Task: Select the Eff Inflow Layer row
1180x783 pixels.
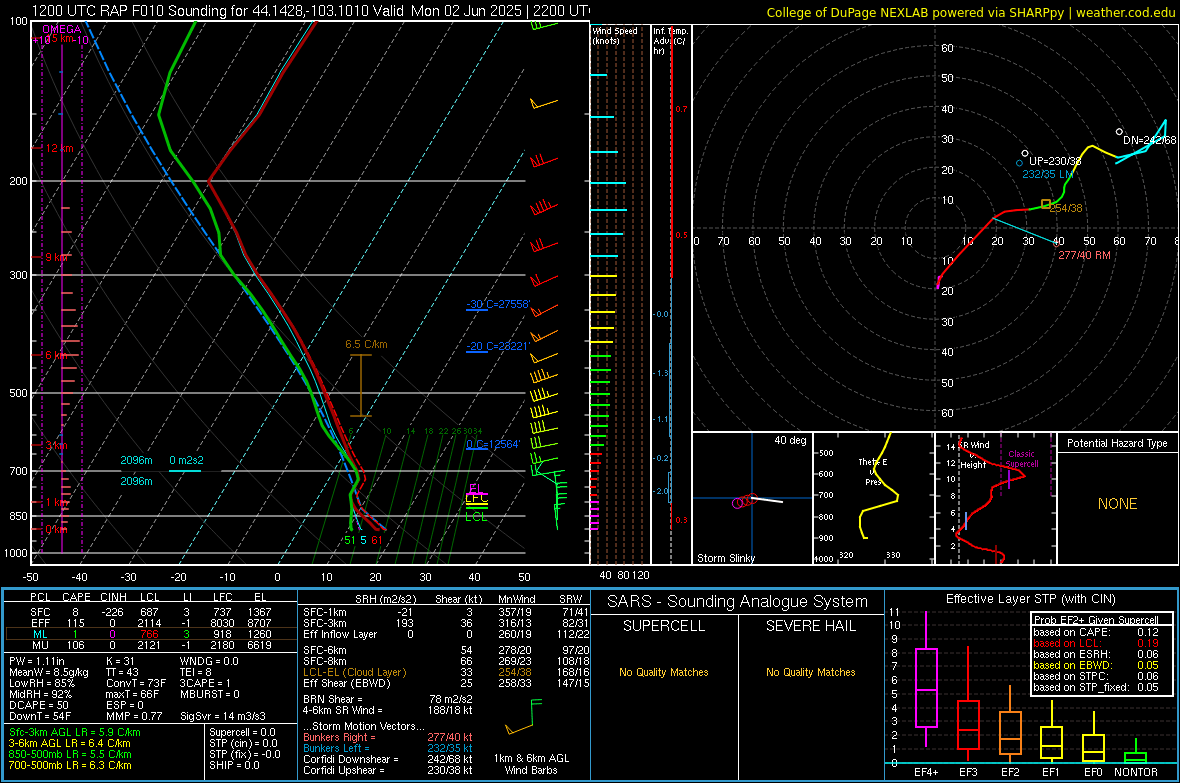Action: coord(446,634)
